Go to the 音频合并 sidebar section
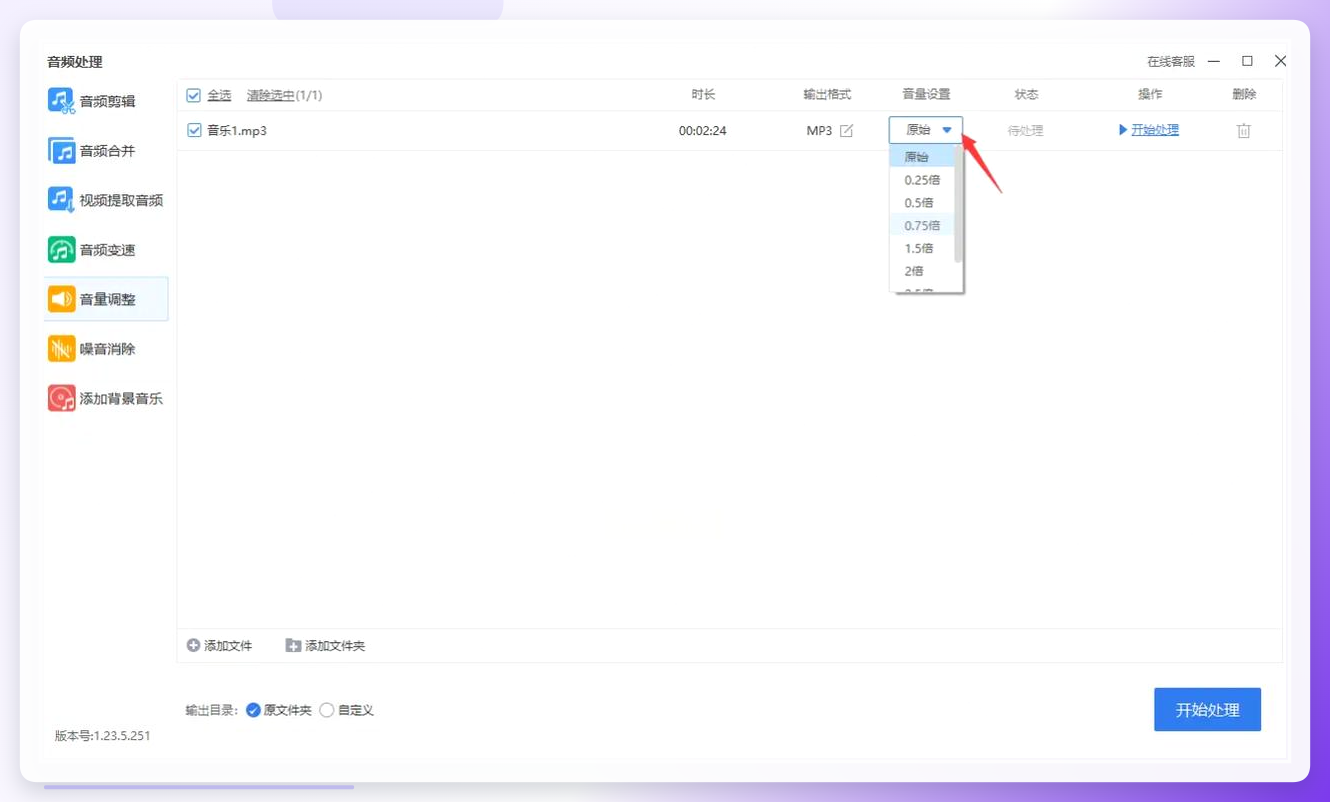The height and width of the screenshot is (802, 1330). pyautogui.click(x=108, y=151)
